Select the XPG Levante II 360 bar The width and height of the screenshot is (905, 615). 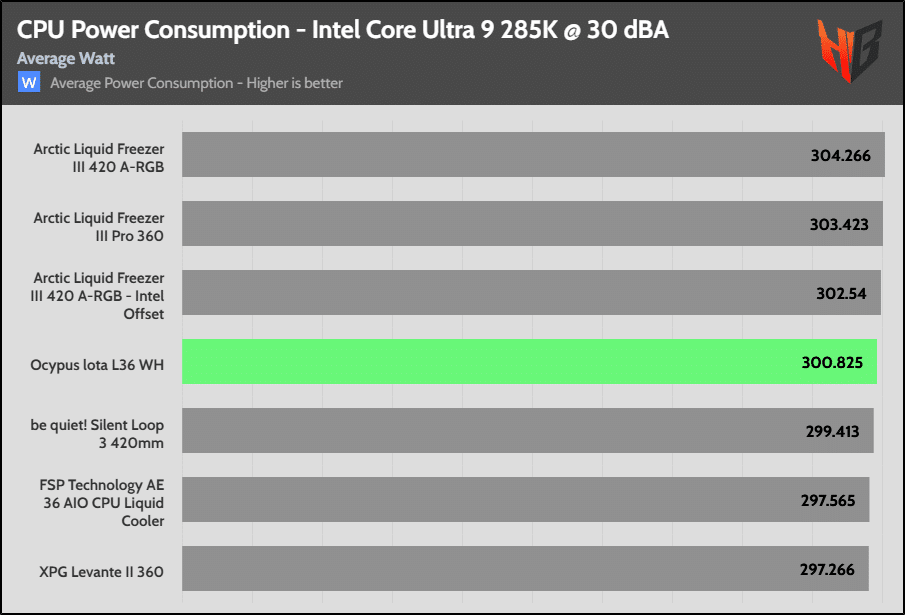point(525,569)
